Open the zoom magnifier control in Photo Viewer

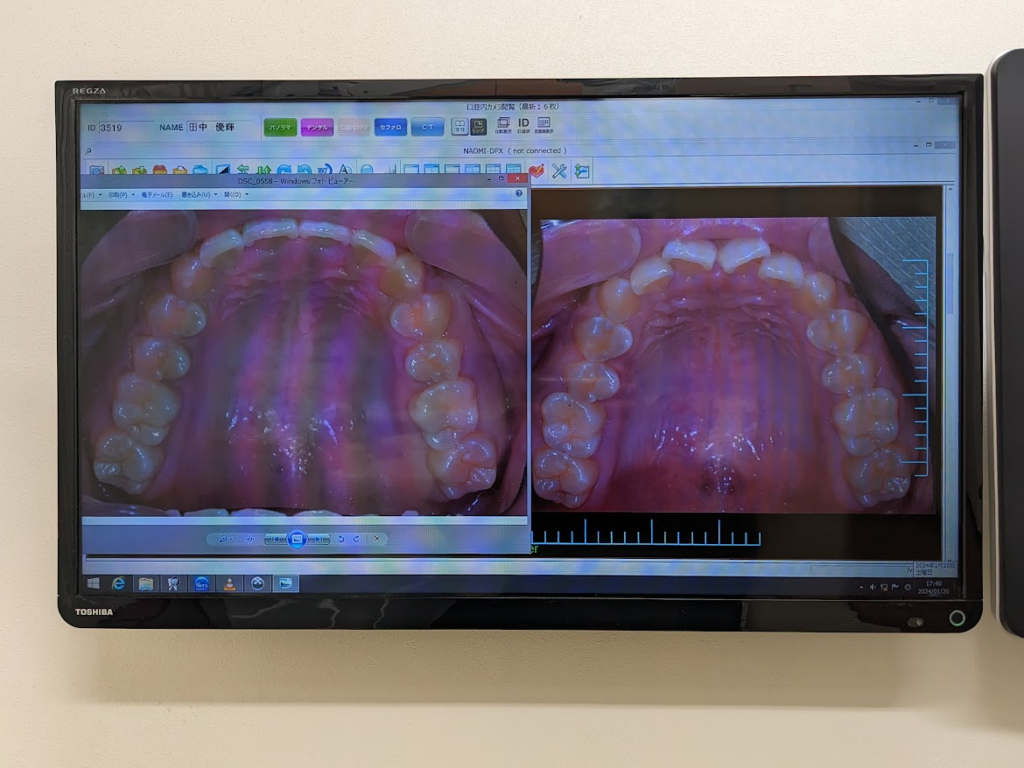(222, 539)
